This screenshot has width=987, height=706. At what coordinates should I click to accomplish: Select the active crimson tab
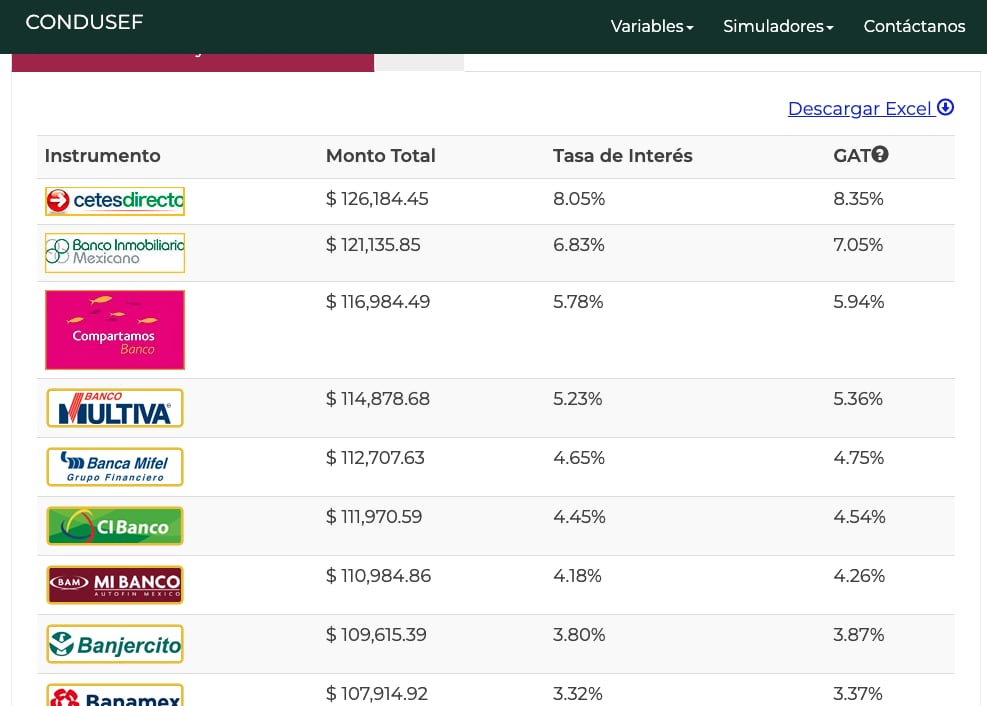click(193, 61)
